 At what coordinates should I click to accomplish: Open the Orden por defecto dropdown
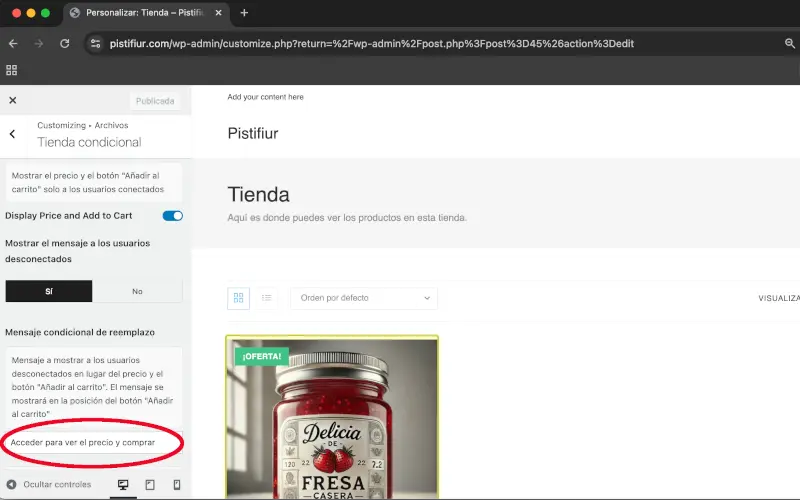click(x=364, y=298)
